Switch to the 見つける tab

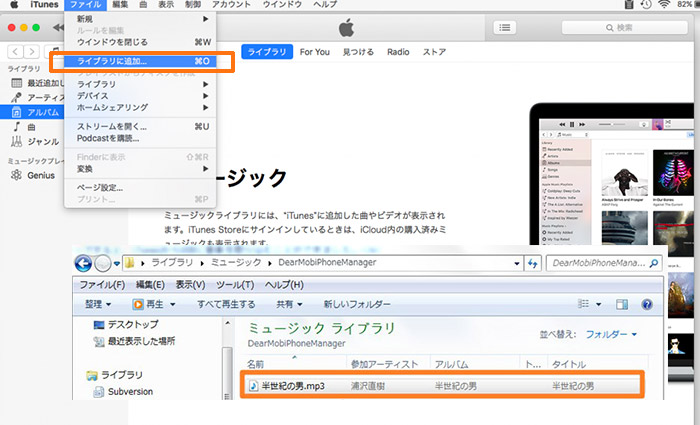(x=358, y=52)
